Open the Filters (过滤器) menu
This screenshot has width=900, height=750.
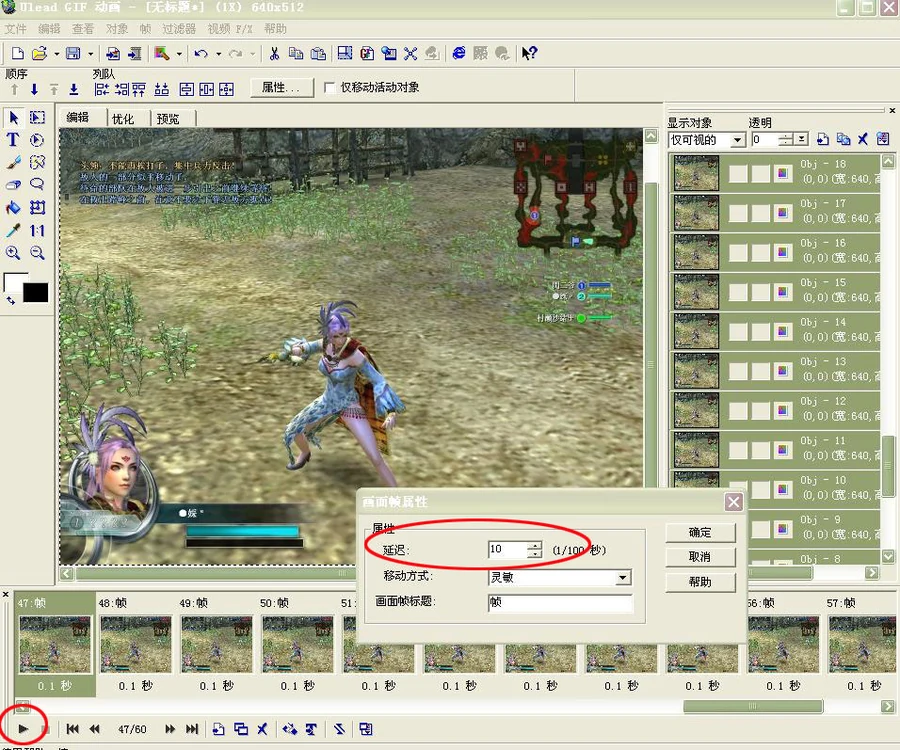(x=179, y=29)
